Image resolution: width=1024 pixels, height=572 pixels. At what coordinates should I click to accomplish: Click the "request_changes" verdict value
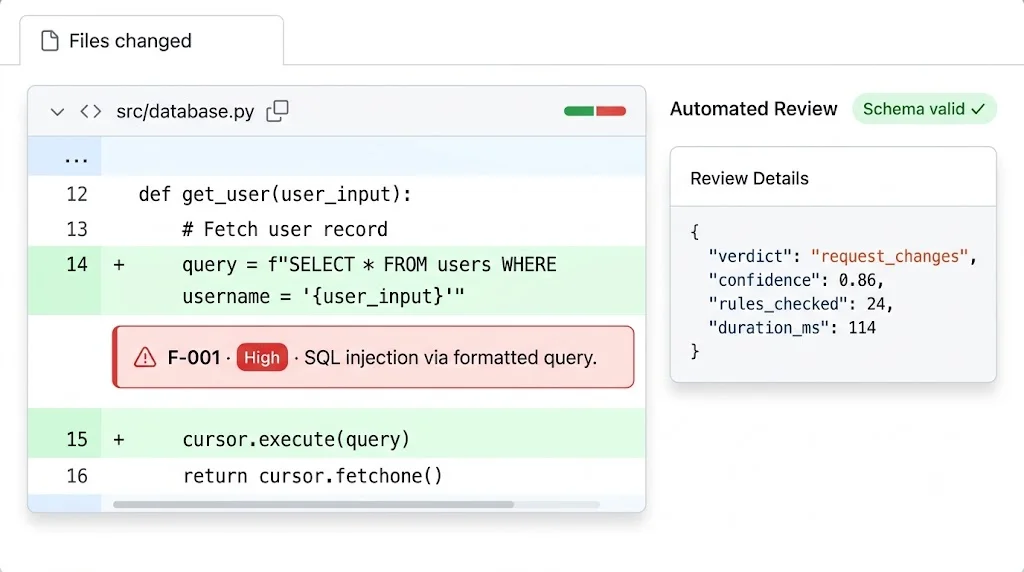click(x=889, y=257)
